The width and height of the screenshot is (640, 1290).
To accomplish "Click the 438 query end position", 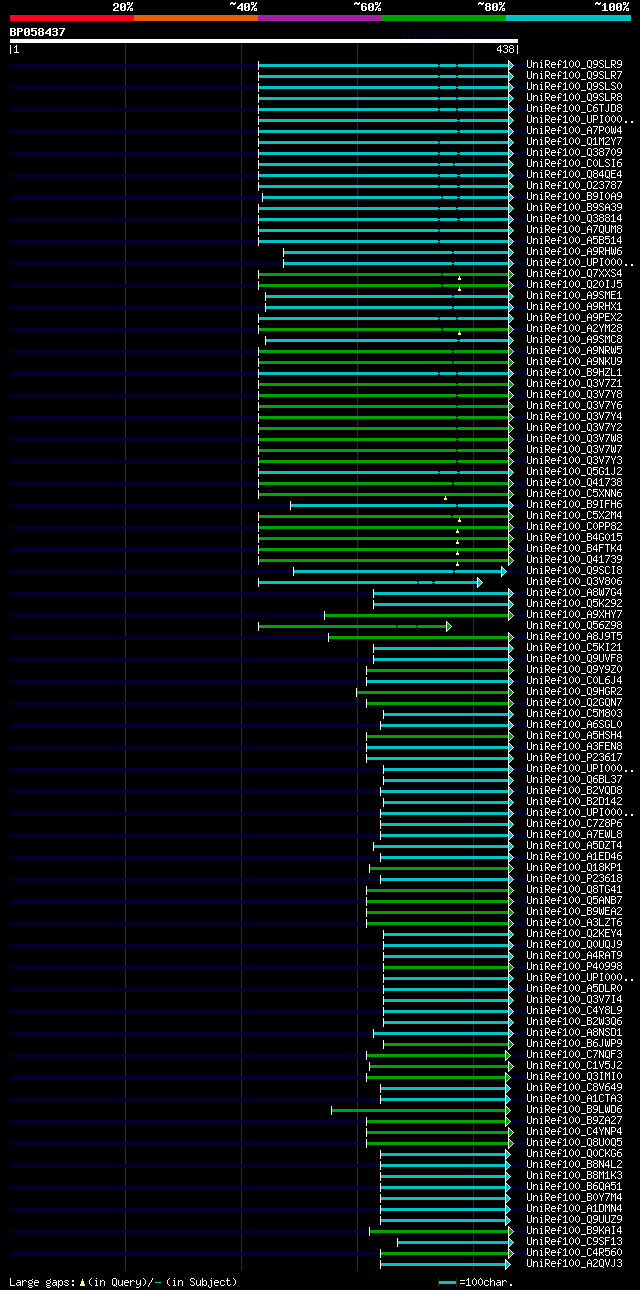I will pyautogui.click(x=505, y=49).
